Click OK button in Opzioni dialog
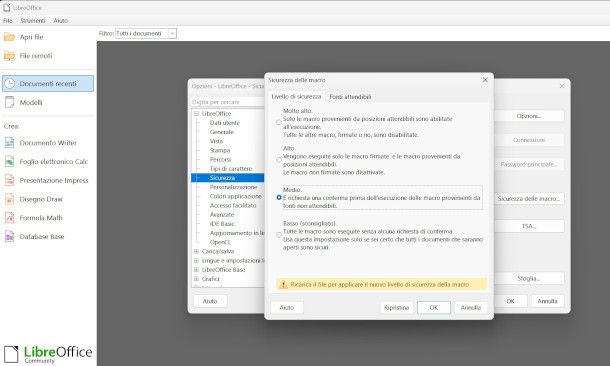 (510, 301)
